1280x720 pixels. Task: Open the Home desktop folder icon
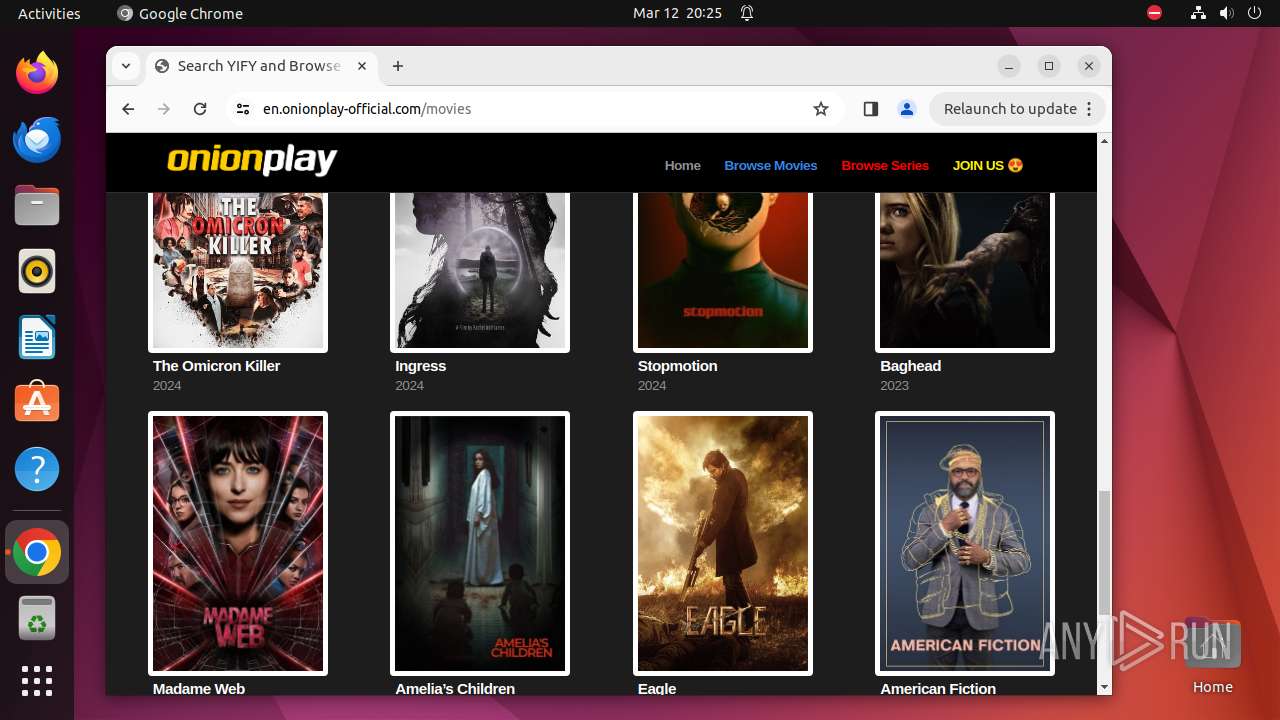[x=1213, y=655]
